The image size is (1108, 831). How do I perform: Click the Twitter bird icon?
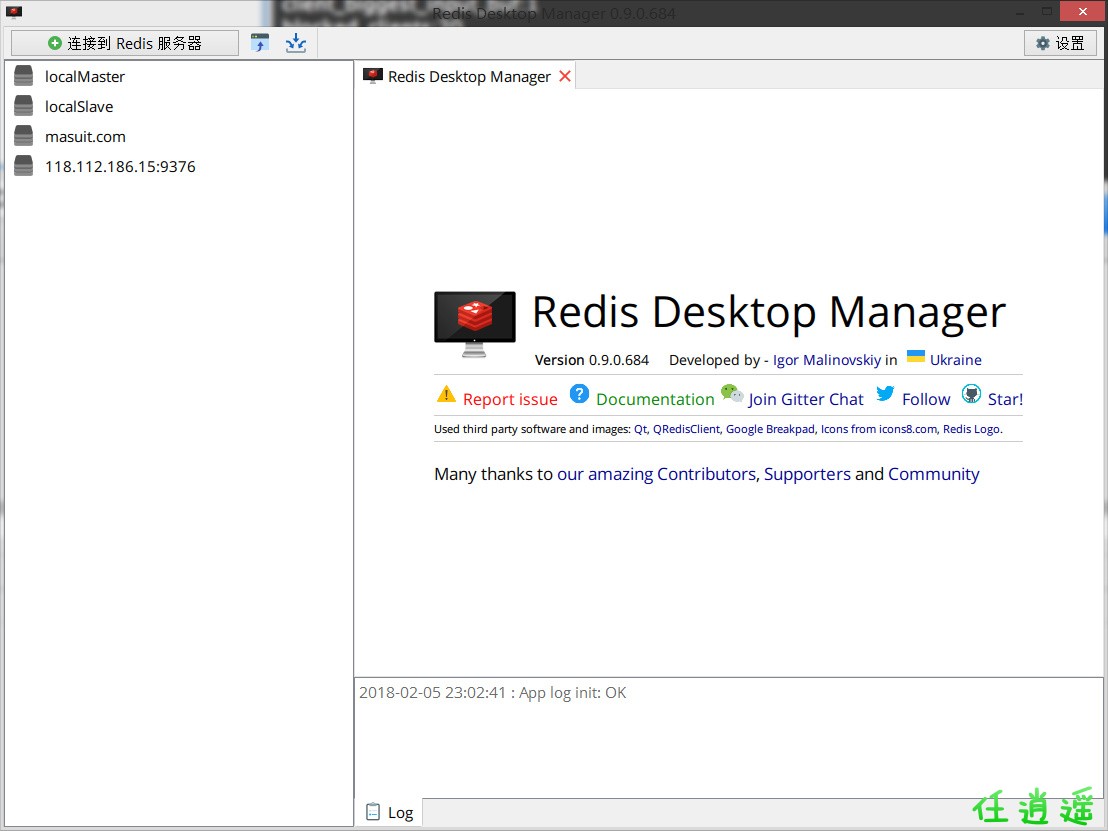click(885, 394)
